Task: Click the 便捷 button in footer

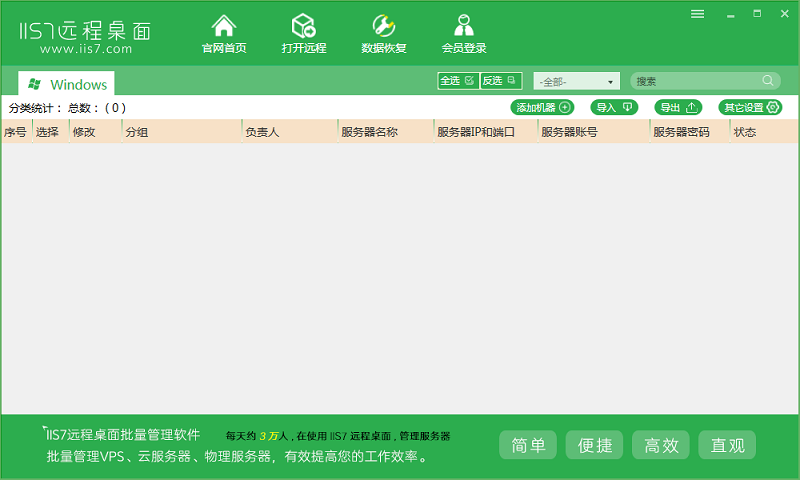Action: 594,445
